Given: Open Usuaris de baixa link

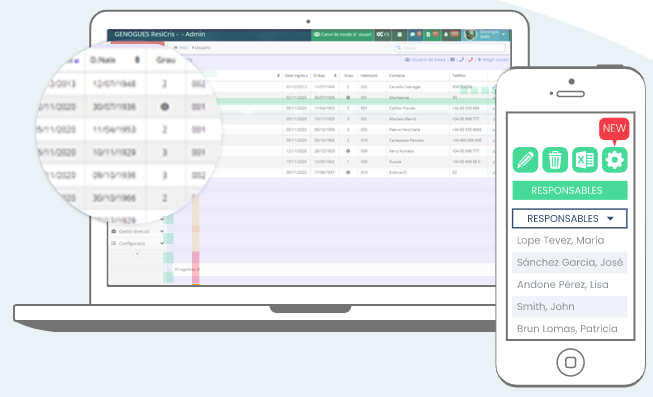Looking at the screenshot, I should point(425,60).
